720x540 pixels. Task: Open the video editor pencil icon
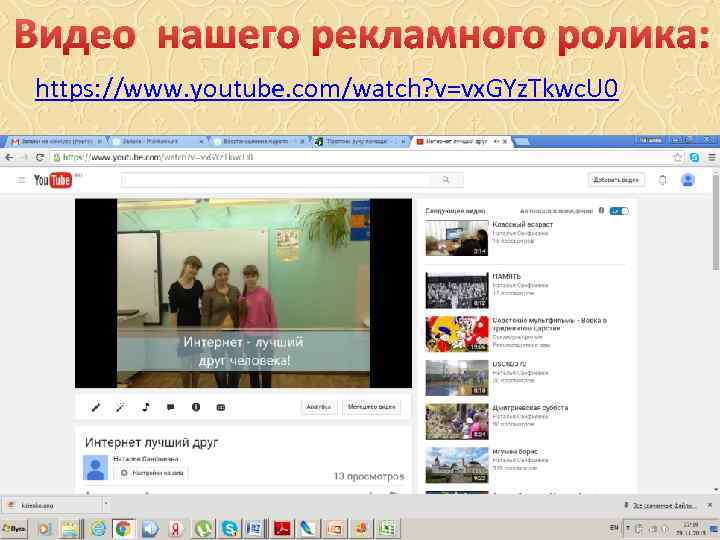coord(96,407)
